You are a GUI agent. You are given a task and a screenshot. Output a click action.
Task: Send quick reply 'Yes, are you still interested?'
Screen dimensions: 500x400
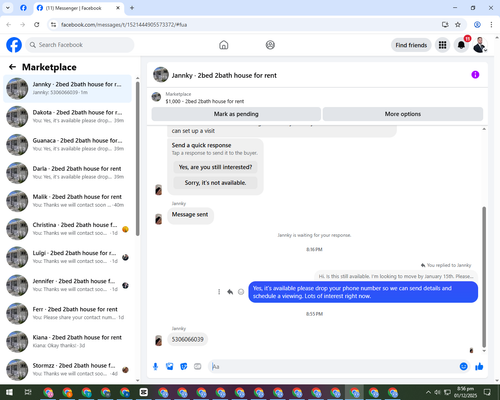(215, 167)
